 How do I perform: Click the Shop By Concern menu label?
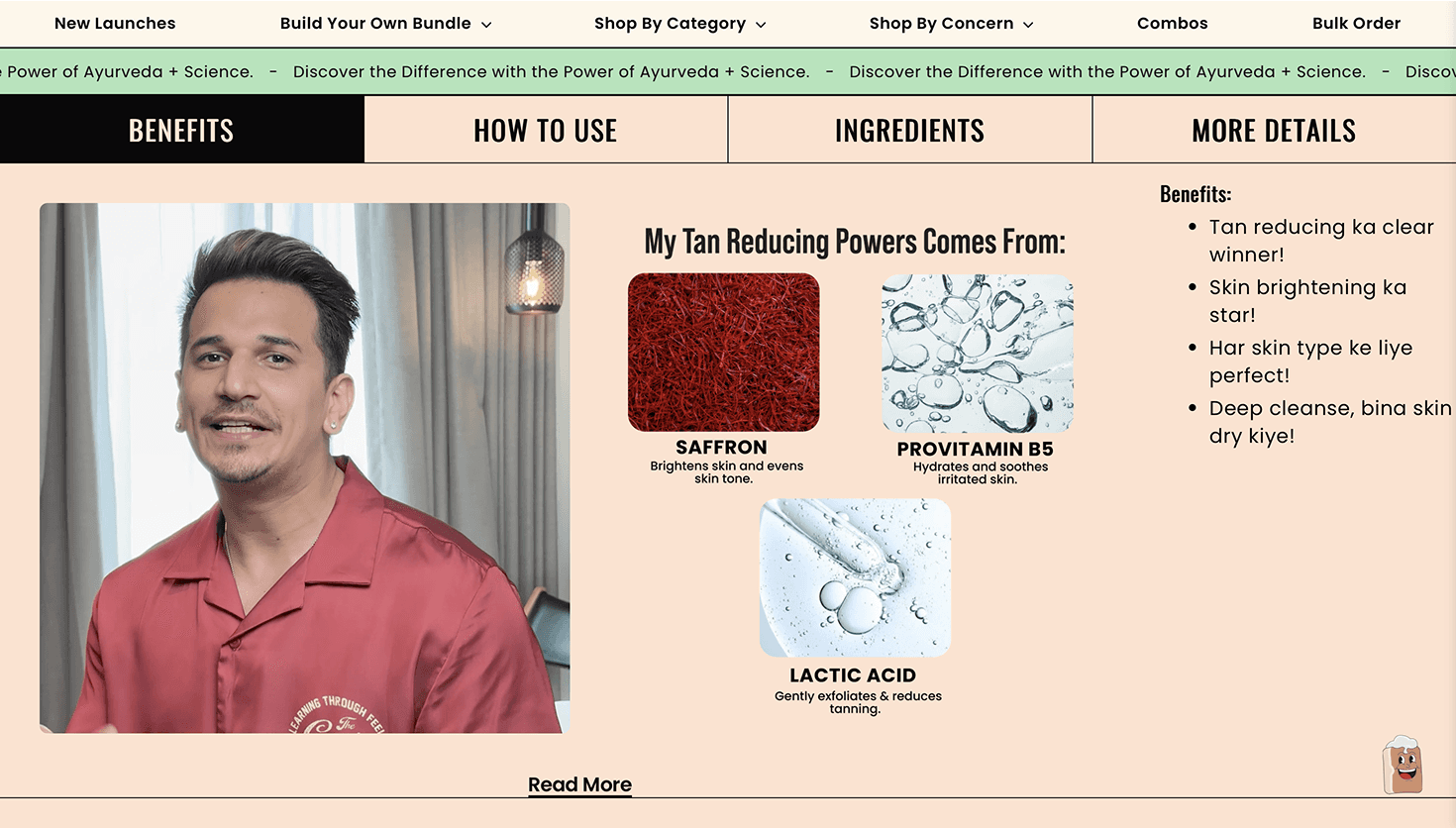point(941,23)
